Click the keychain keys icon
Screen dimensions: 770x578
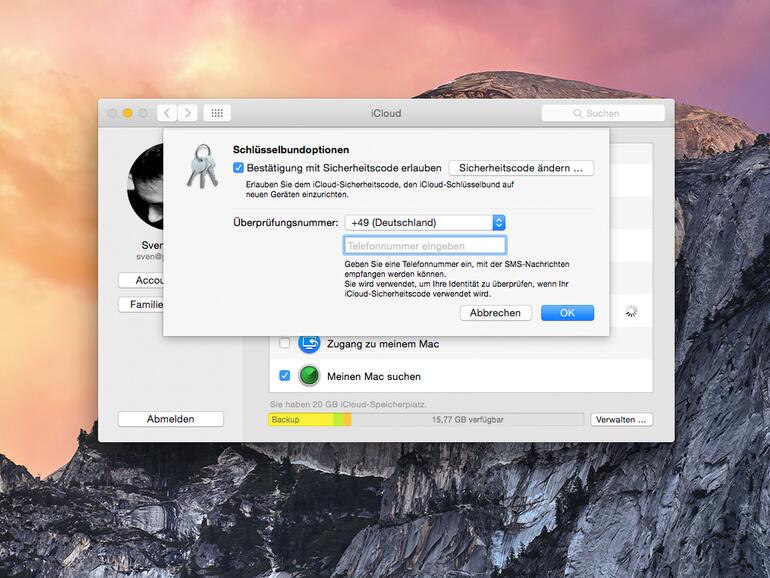pos(202,166)
